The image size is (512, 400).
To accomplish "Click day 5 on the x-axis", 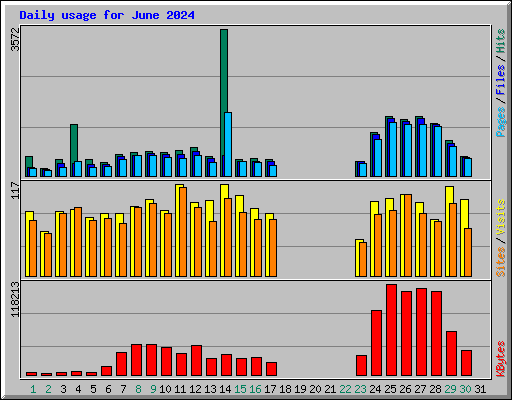I will [x=93, y=389].
